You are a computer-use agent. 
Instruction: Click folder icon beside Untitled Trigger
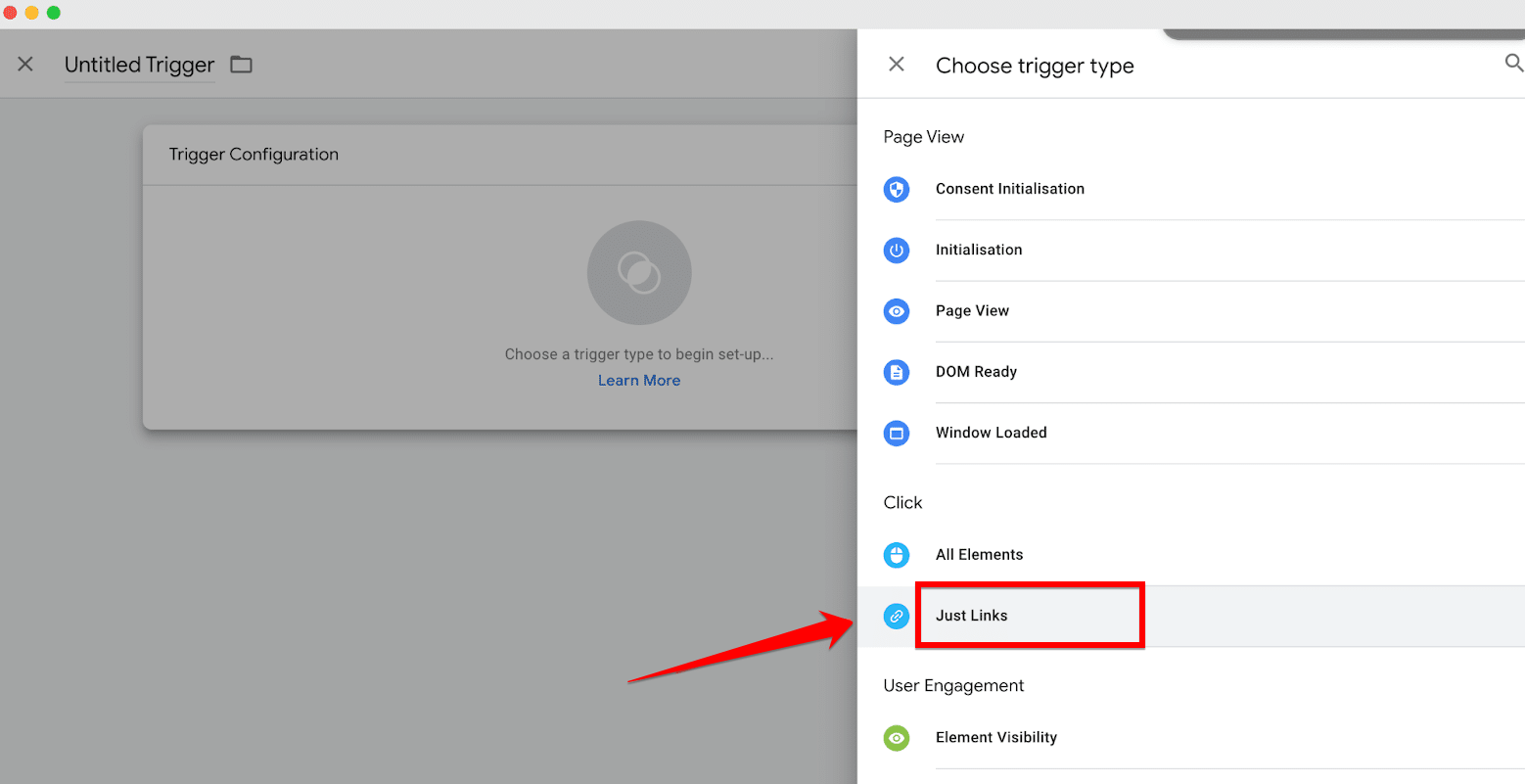click(241, 65)
